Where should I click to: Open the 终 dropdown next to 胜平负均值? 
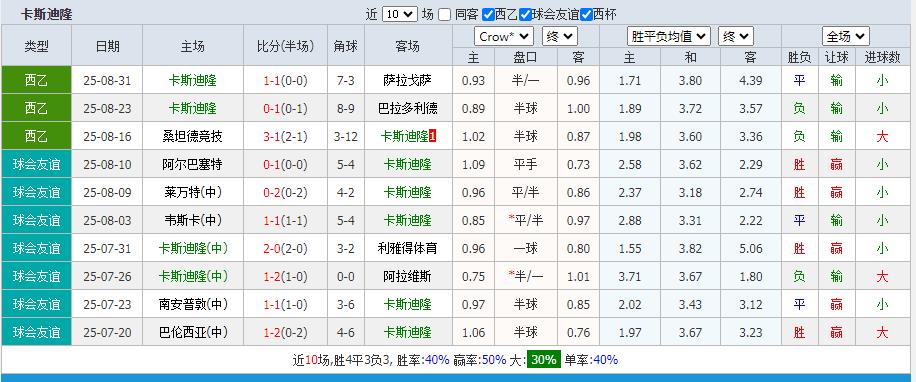point(735,37)
